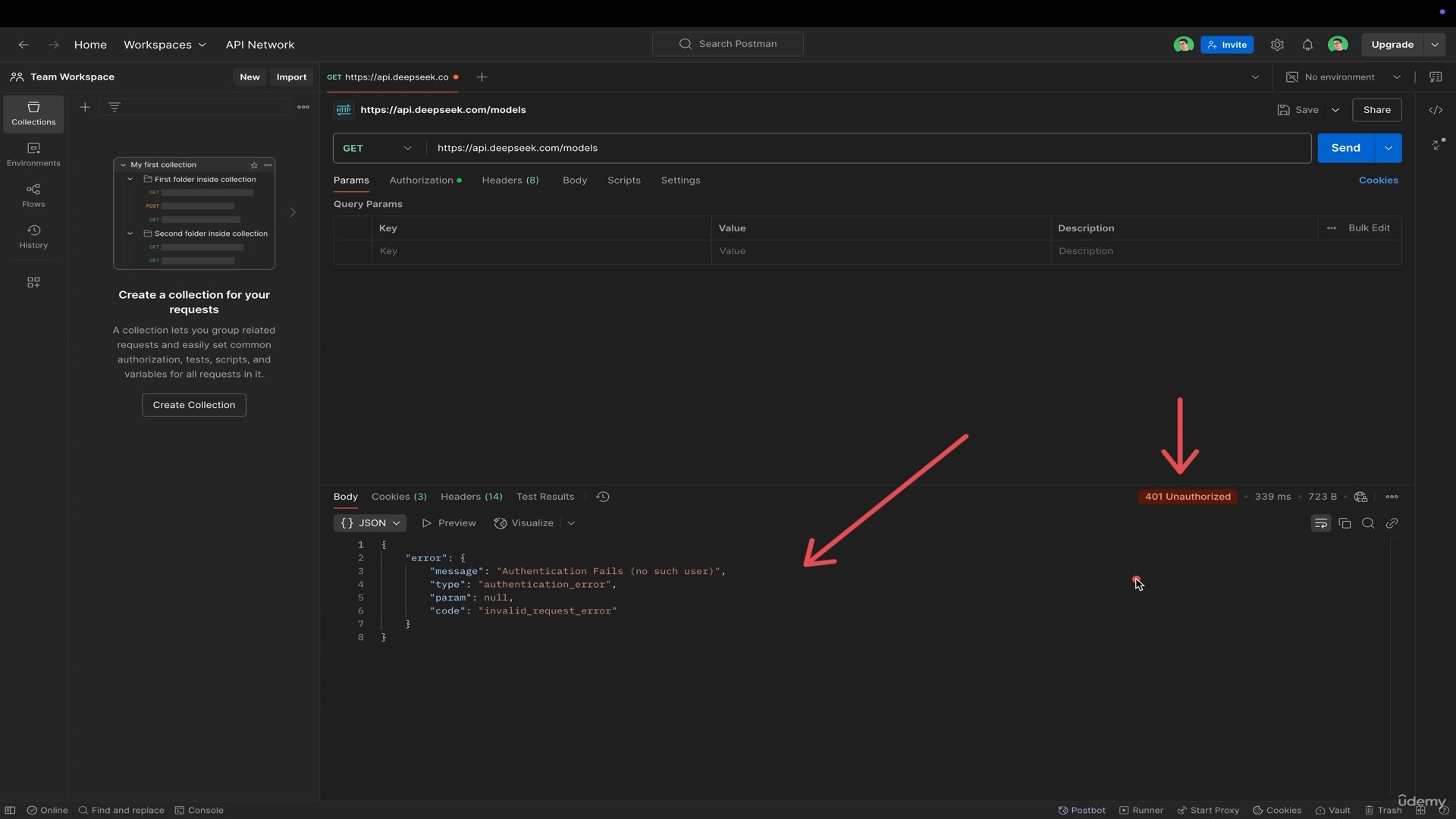Click the Search Postman field
Image resolution: width=1456 pixels, height=819 pixels.
(728, 44)
